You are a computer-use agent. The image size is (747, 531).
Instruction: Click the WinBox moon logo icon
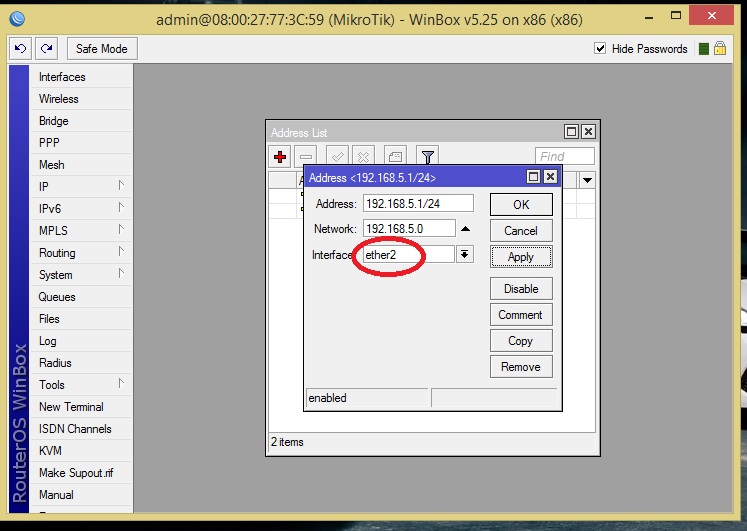point(17,19)
